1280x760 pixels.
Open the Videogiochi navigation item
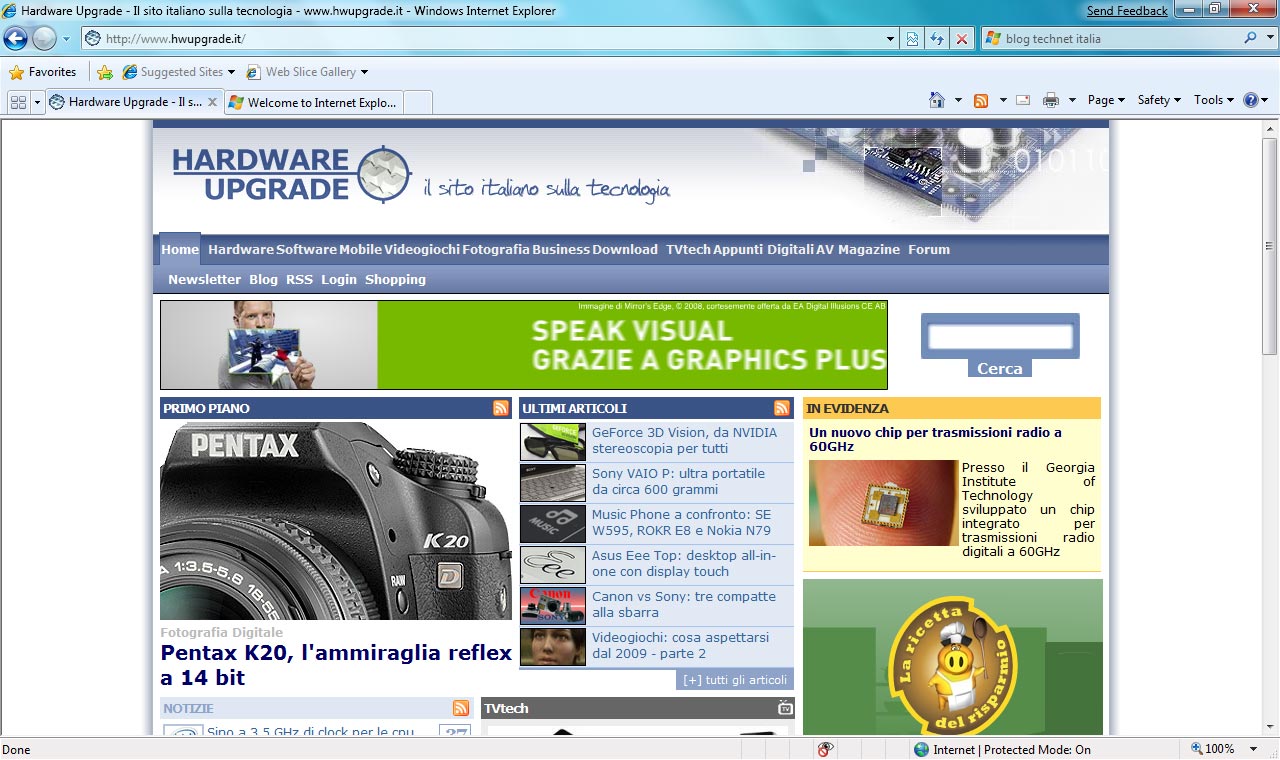(422, 249)
